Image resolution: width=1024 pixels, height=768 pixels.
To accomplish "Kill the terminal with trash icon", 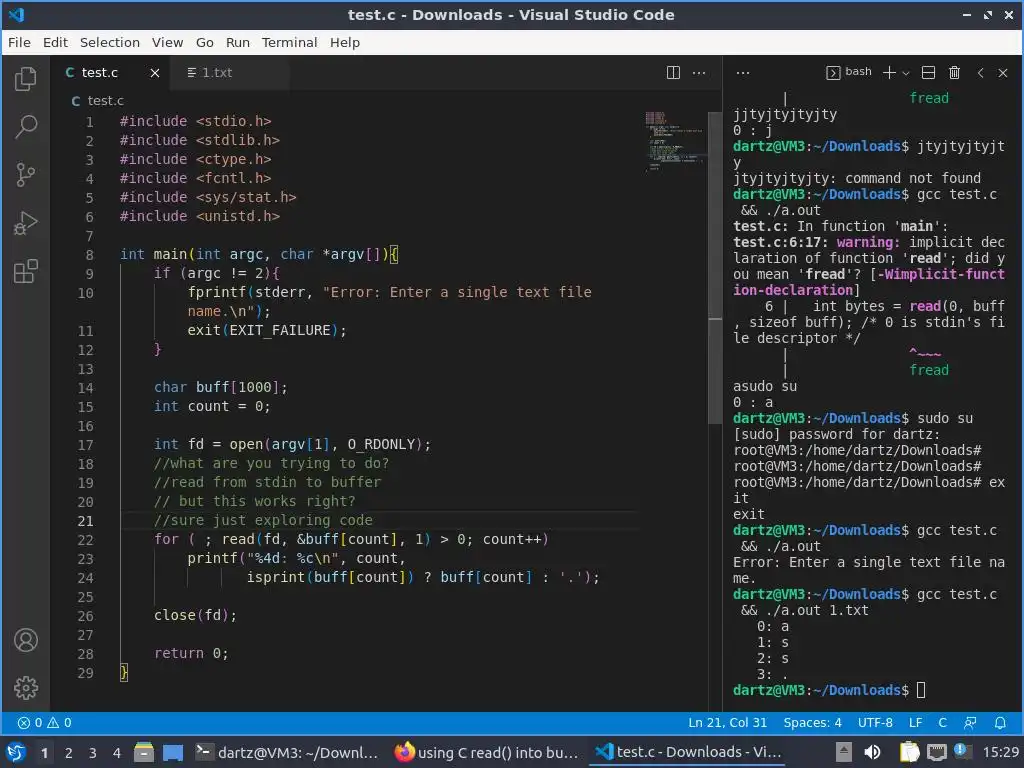I will tap(954, 72).
